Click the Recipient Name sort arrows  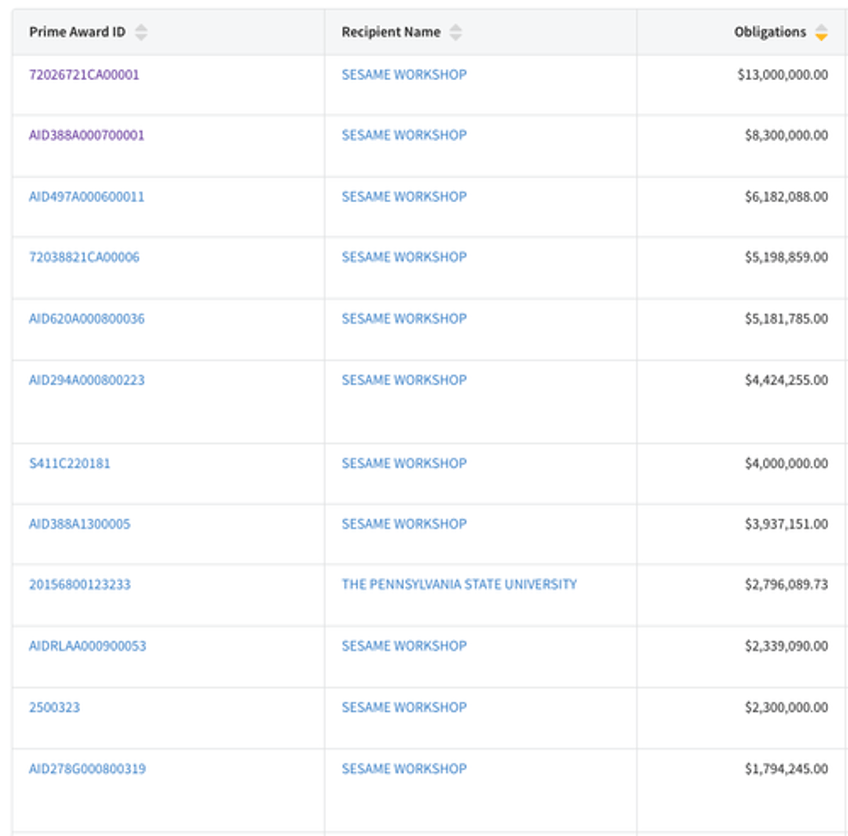coord(455,33)
